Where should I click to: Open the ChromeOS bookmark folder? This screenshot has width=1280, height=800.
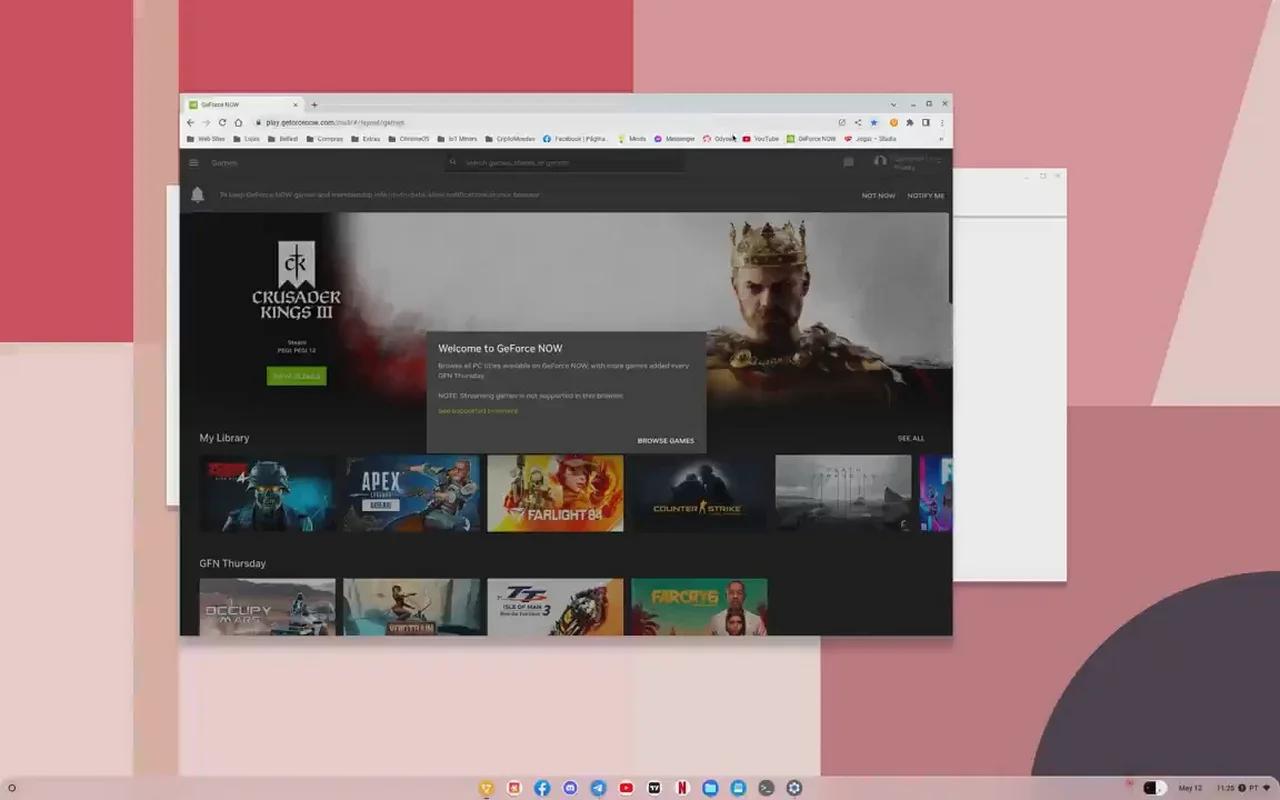pos(409,139)
